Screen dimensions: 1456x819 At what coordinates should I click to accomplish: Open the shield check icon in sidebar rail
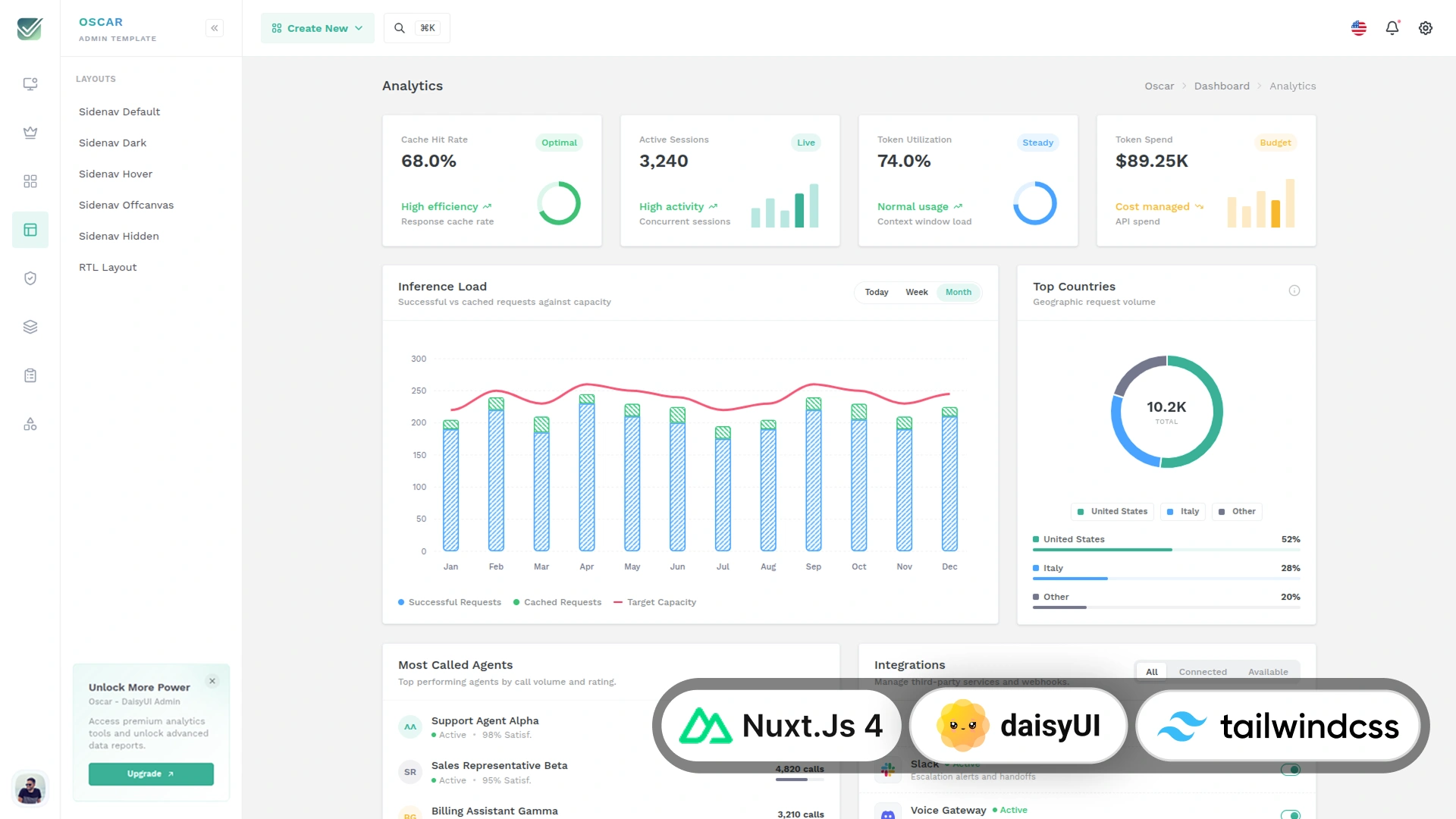point(30,278)
